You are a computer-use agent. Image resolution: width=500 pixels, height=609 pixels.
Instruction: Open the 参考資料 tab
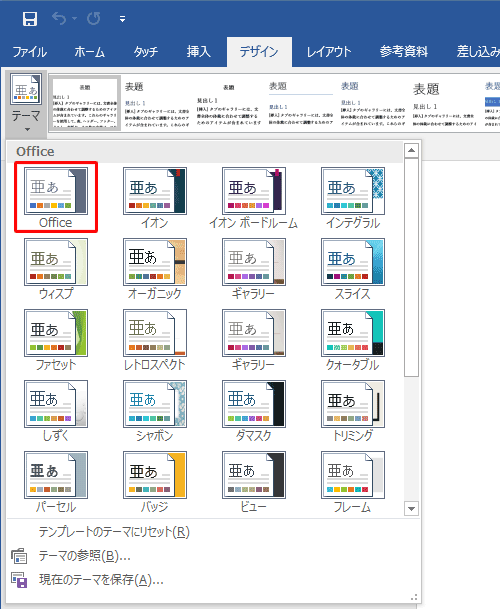click(x=404, y=52)
